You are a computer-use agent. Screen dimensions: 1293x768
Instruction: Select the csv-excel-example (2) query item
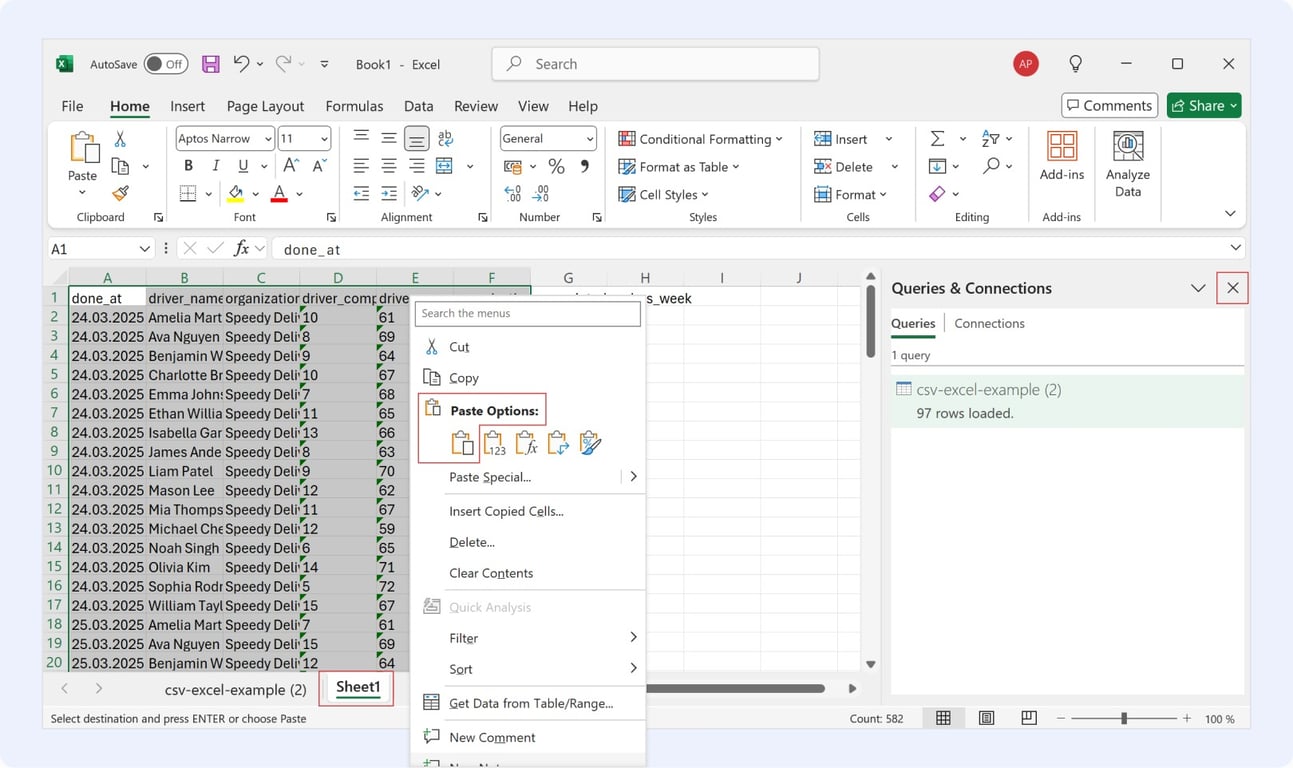tap(1067, 401)
